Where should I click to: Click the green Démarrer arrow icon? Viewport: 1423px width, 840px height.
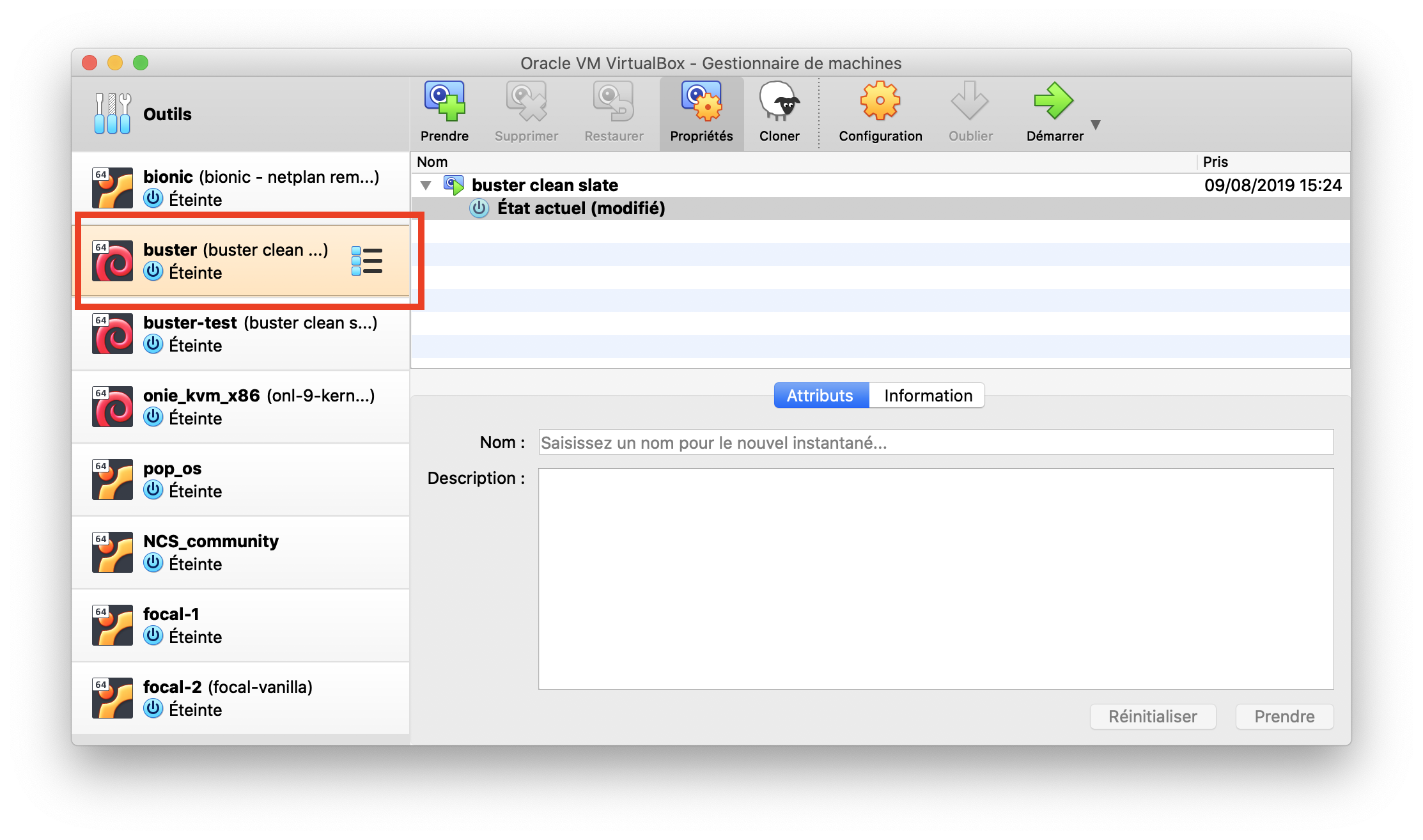[1053, 102]
